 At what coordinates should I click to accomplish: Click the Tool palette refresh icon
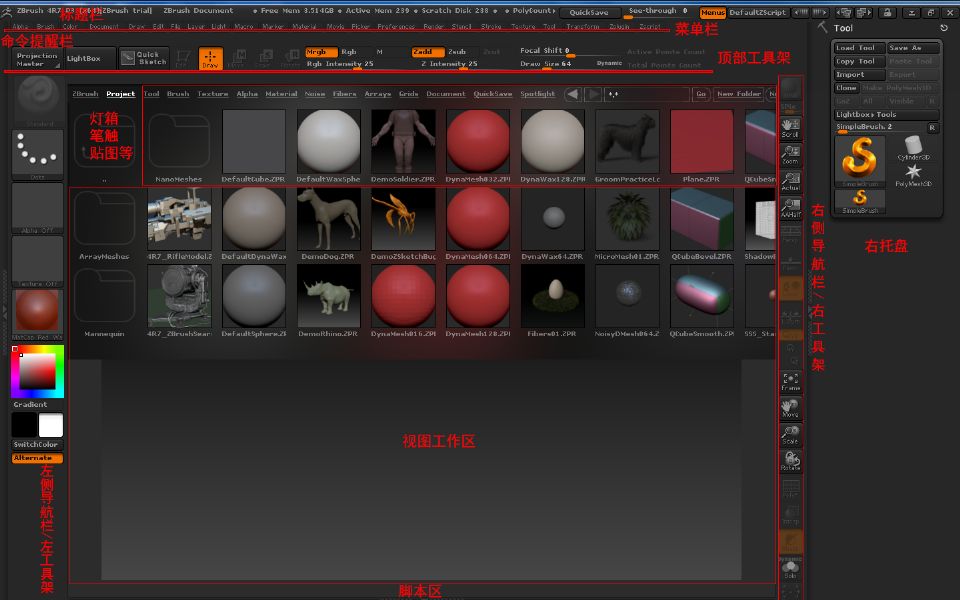pyautogui.click(x=943, y=28)
